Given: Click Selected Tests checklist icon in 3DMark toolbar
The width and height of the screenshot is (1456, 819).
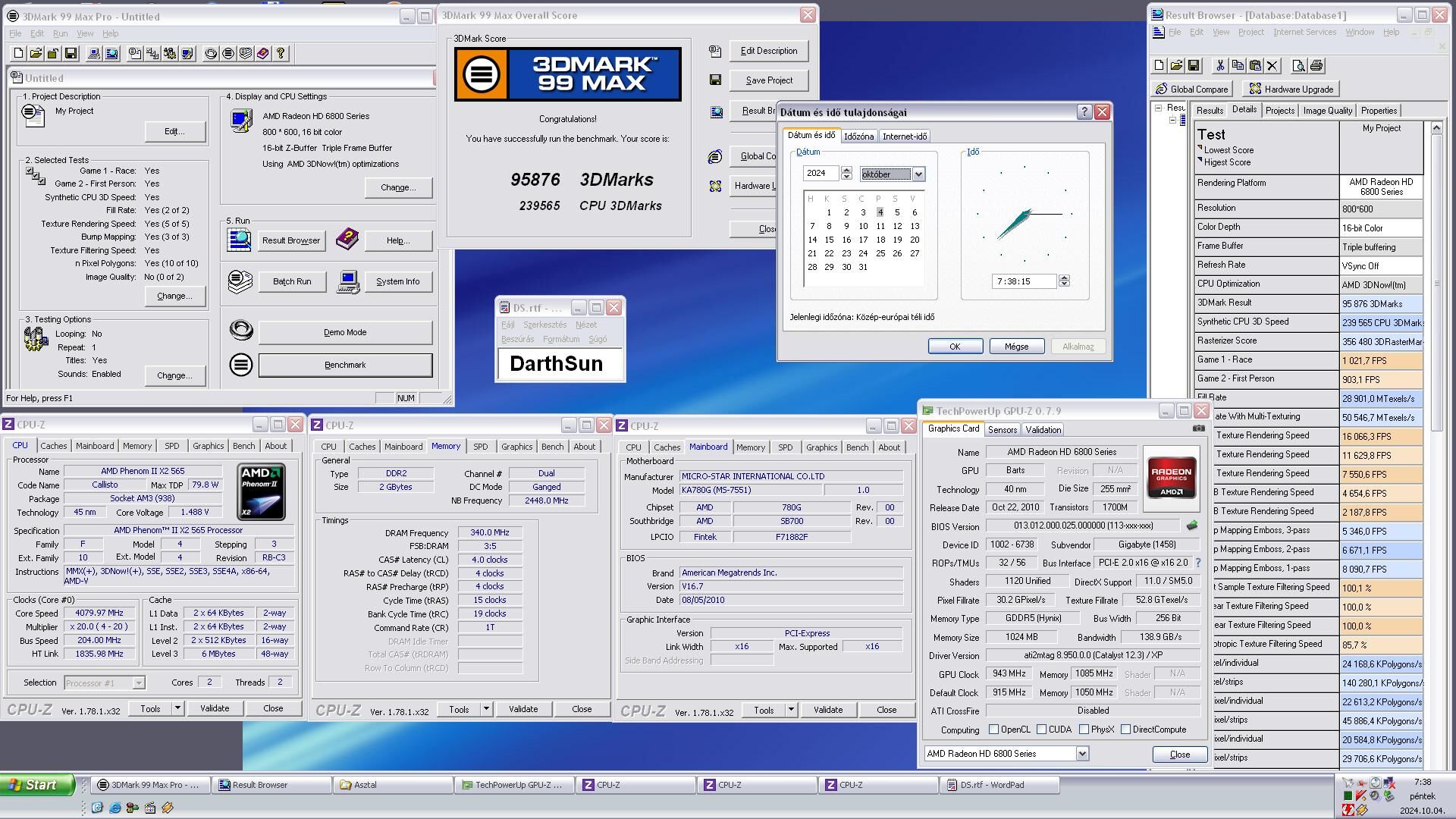Looking at the screenshot, I should click(152, 53).
